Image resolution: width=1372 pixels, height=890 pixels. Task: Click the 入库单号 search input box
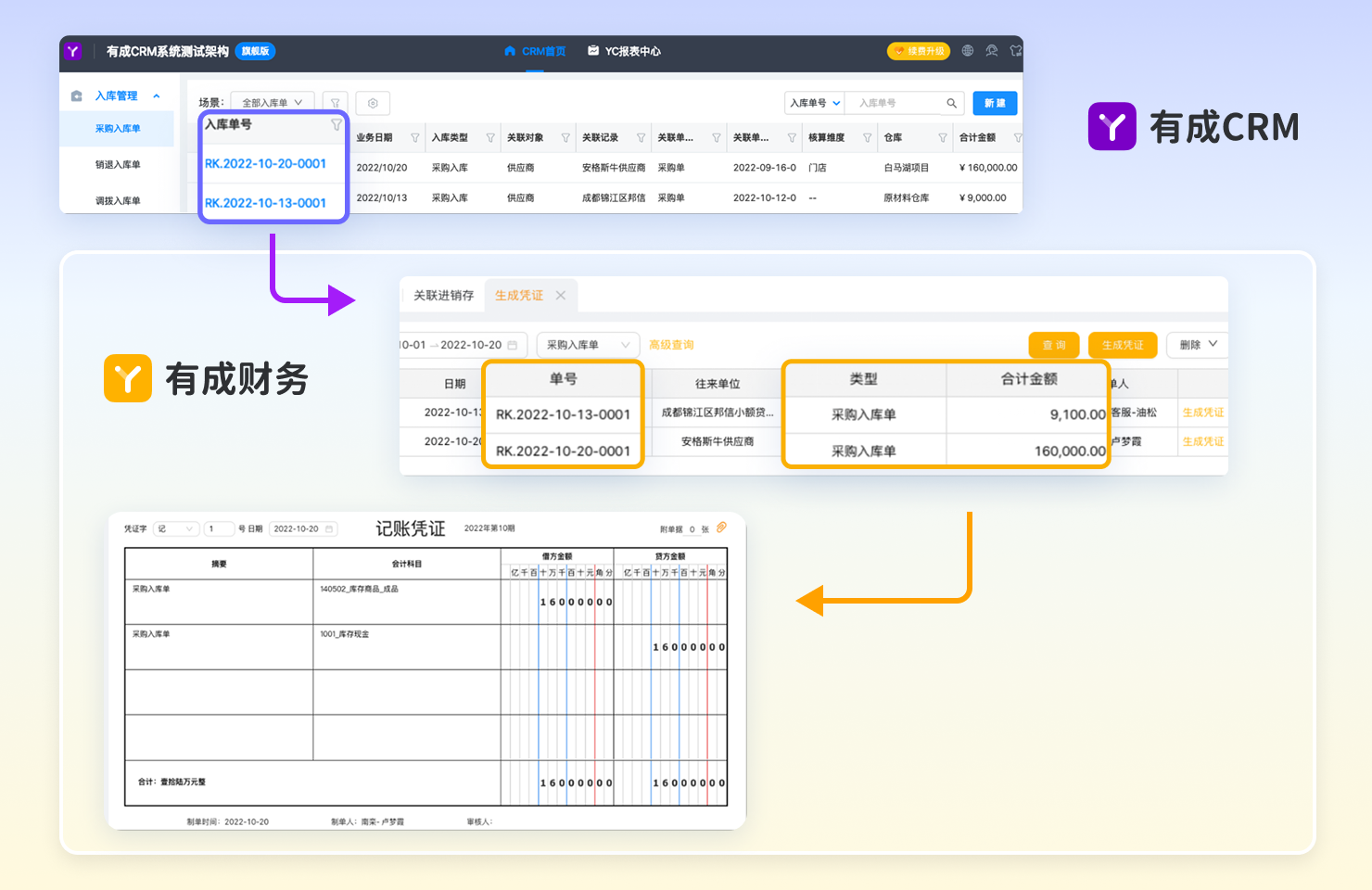click(x=895, y=103)
